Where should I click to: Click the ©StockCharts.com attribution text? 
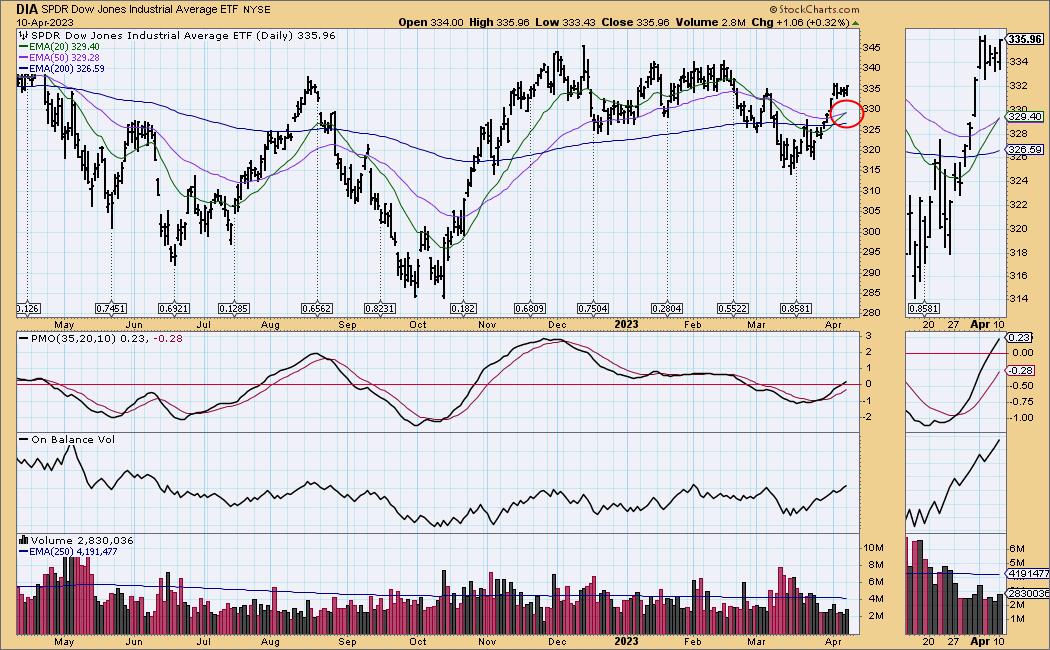click(814, 9)
